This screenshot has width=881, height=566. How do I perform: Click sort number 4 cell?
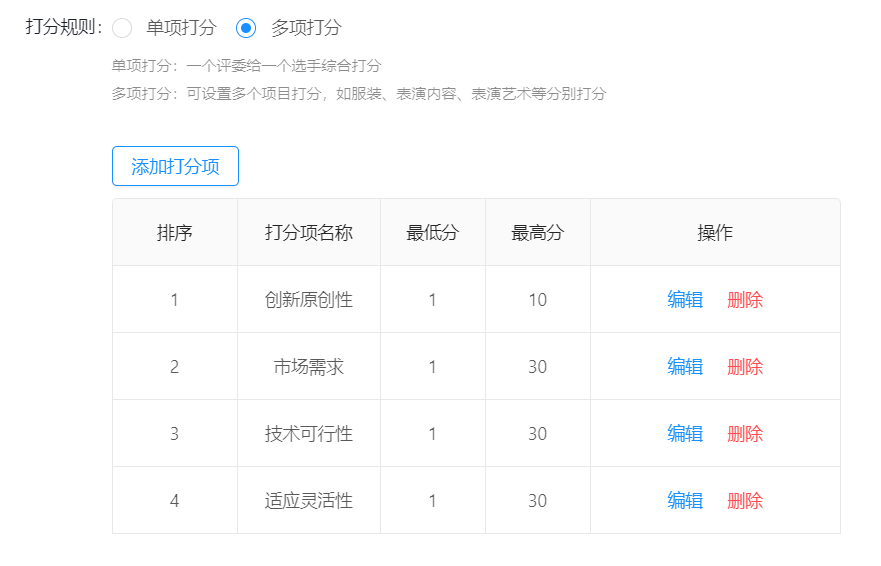175,500
